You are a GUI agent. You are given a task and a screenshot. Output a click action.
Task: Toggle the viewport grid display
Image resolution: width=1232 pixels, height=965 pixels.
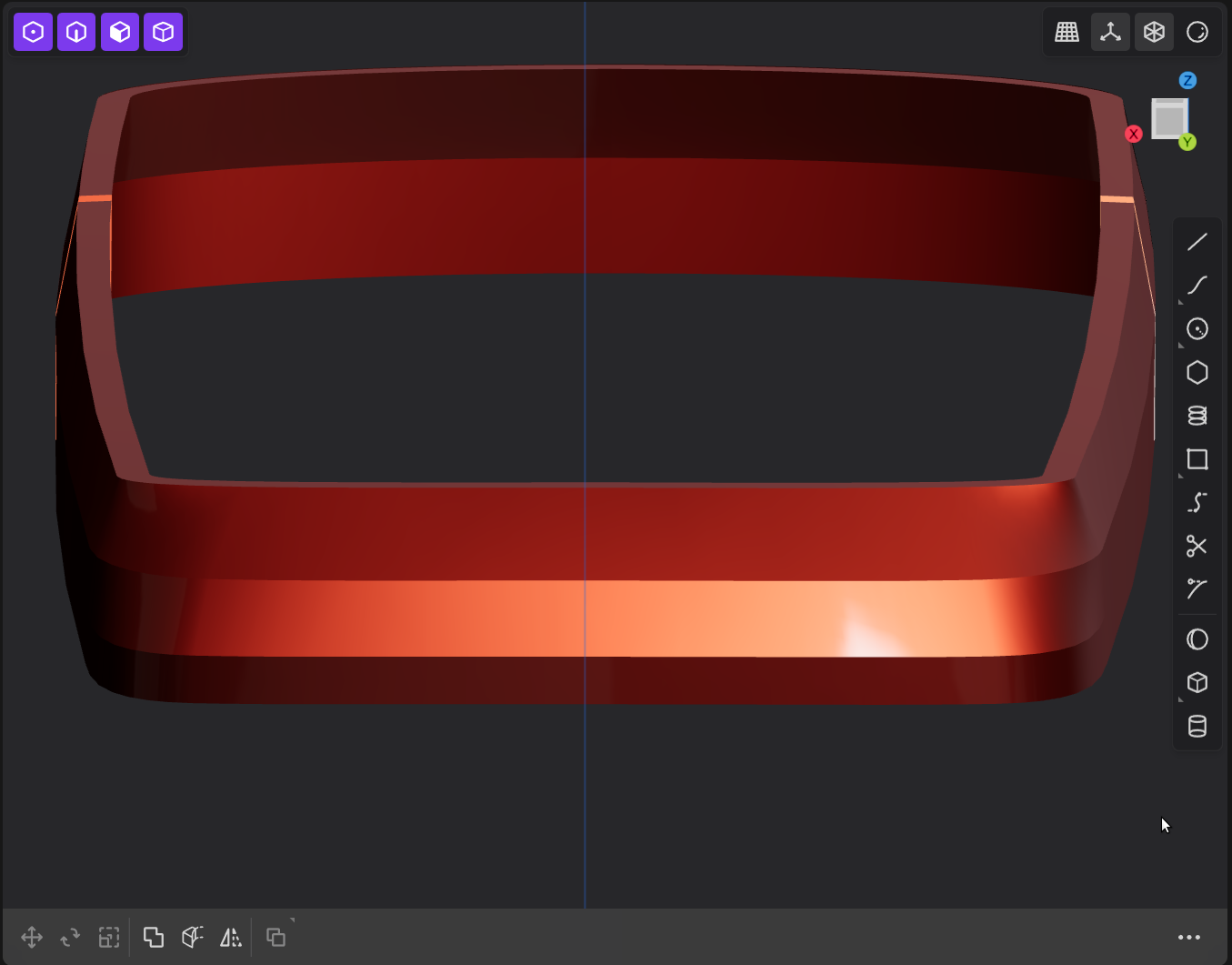point(1067,33)
